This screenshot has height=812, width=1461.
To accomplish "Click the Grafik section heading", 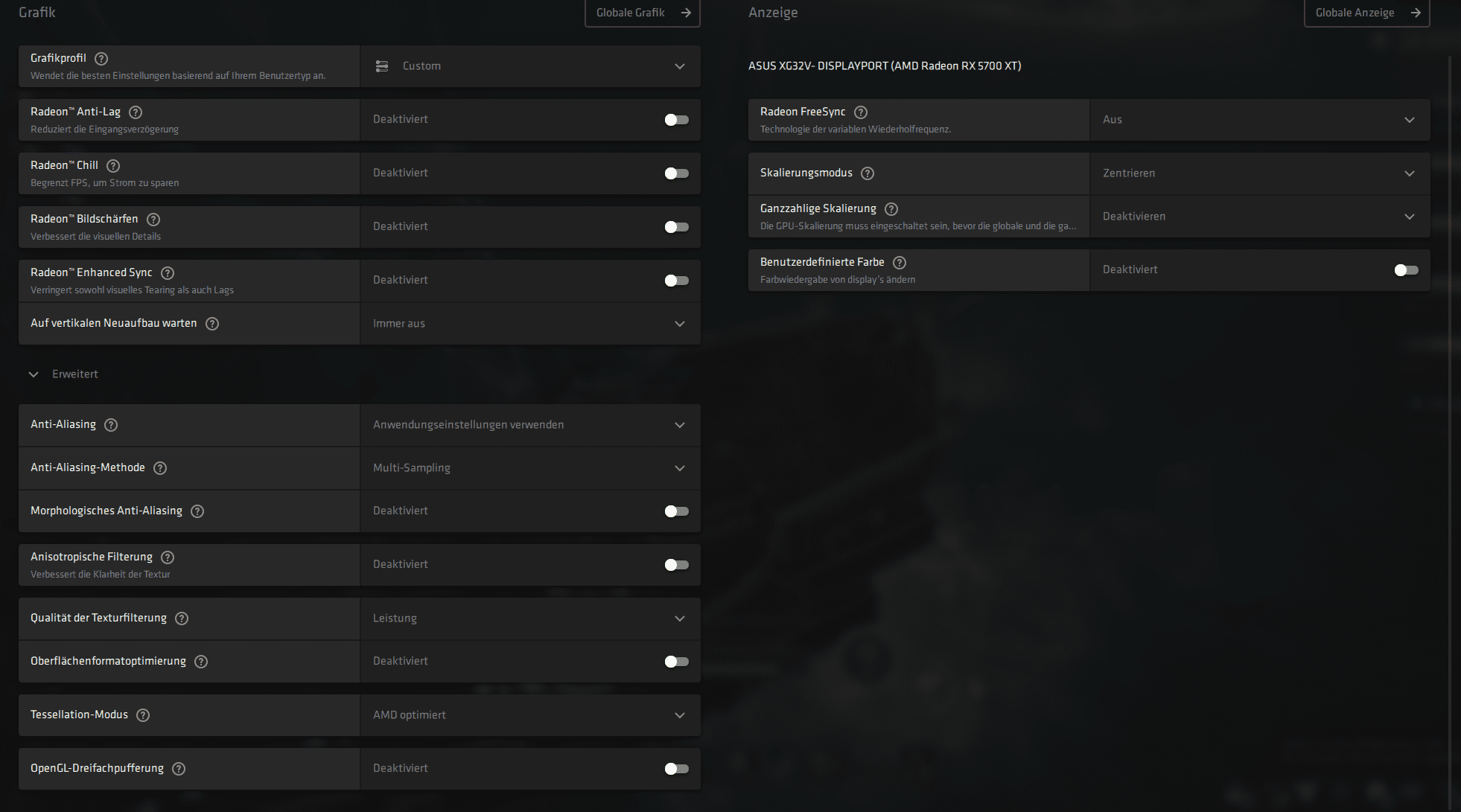I will coord(37,13).
